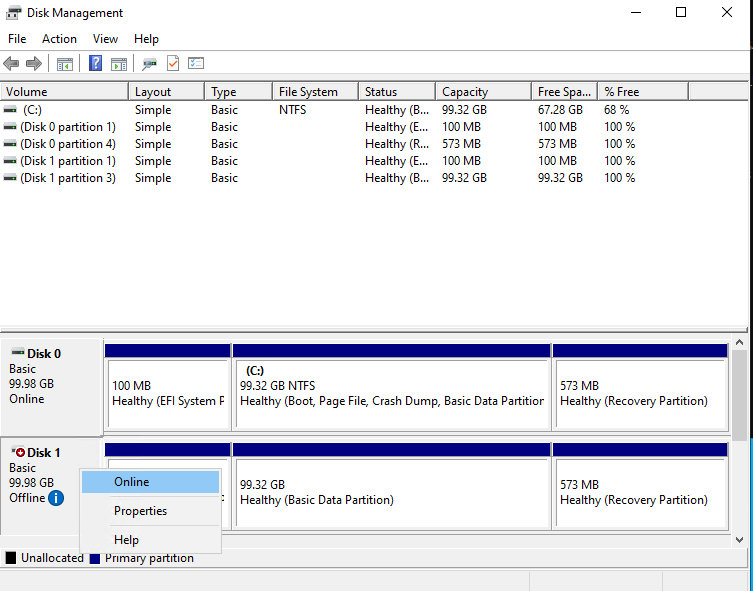Open the File menu
Image resolution: width=753 pixels, height=591 pixels.
tap(17, 39)
